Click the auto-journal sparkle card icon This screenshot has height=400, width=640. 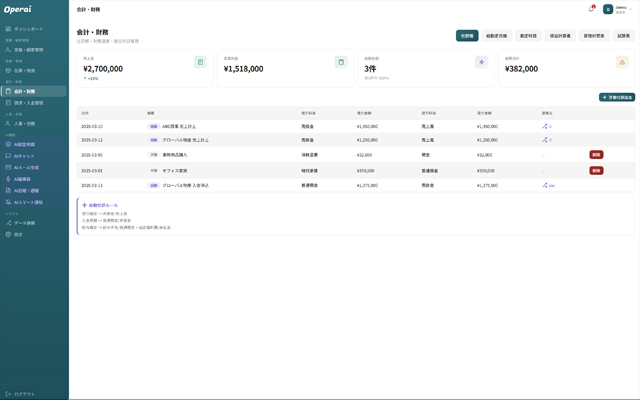click(481, 62)
